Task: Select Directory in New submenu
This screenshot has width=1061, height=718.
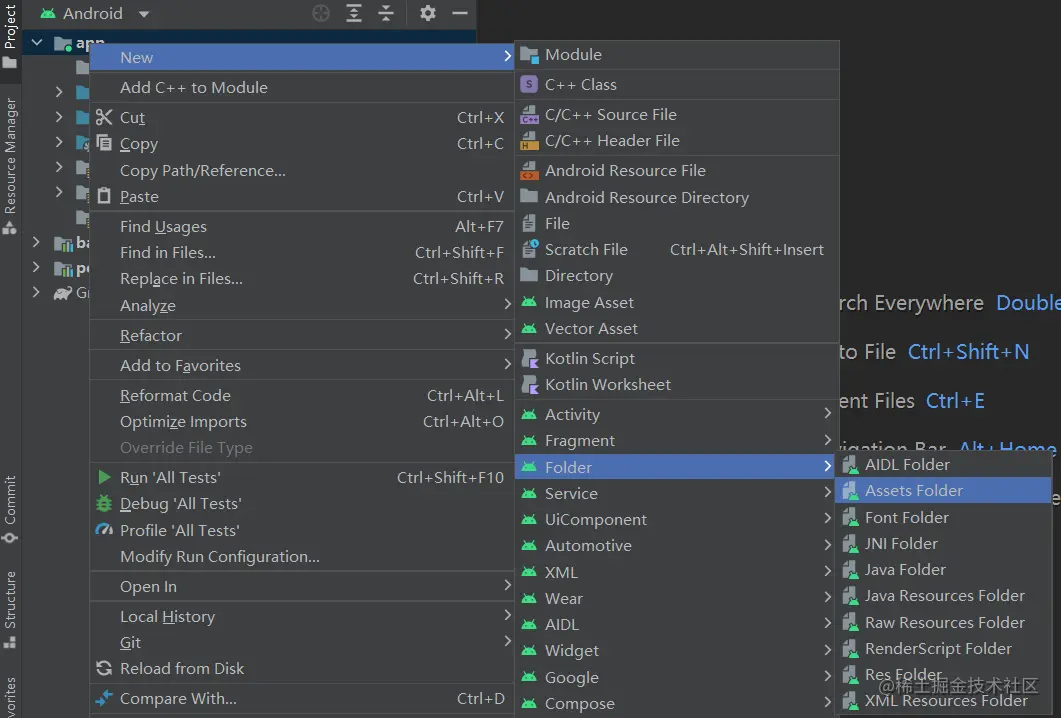Action: tap(675, 275)
